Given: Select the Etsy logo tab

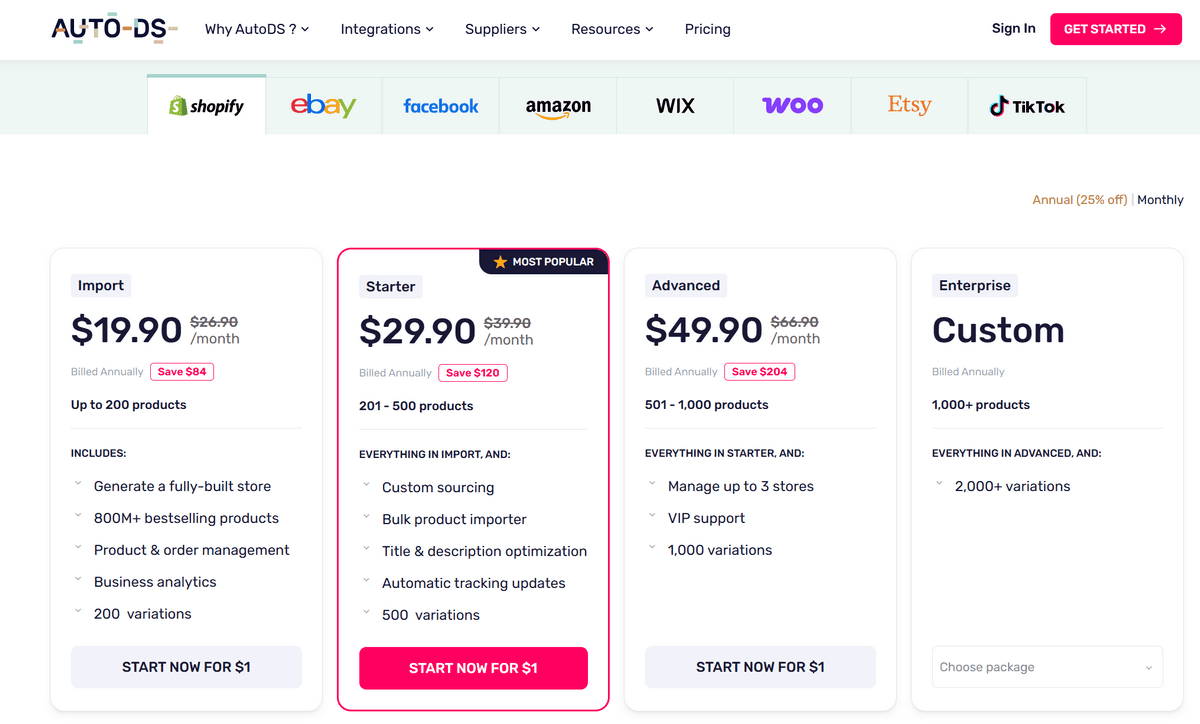Looking at the screenshot, I should pos(909,106).
